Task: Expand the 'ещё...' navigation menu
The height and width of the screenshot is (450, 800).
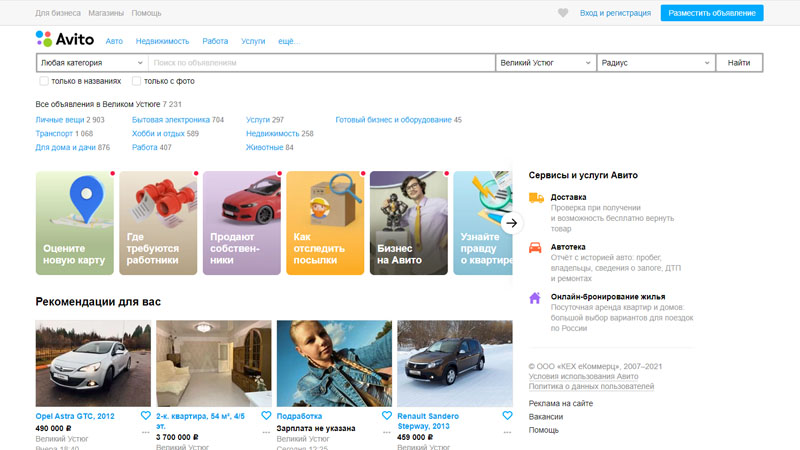Action: point(289,41)
